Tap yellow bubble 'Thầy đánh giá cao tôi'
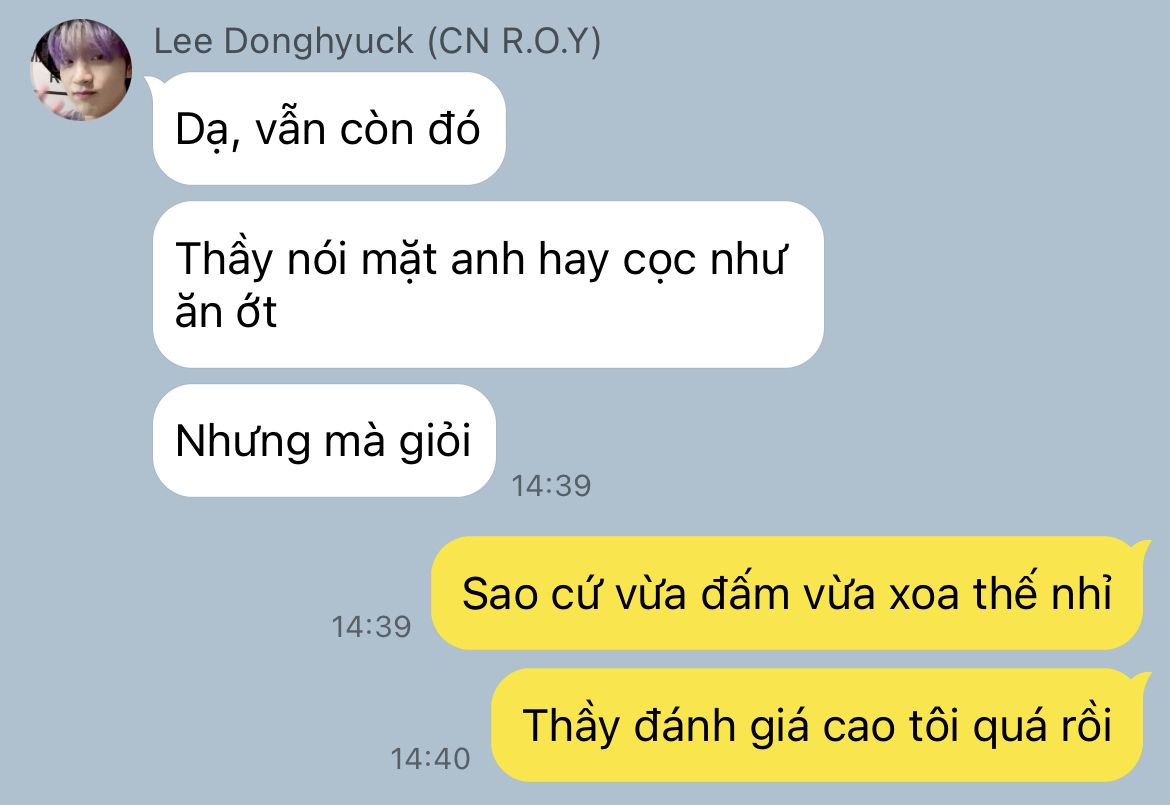The width and height of the screenshot is (1170, 805). point(816,725)
